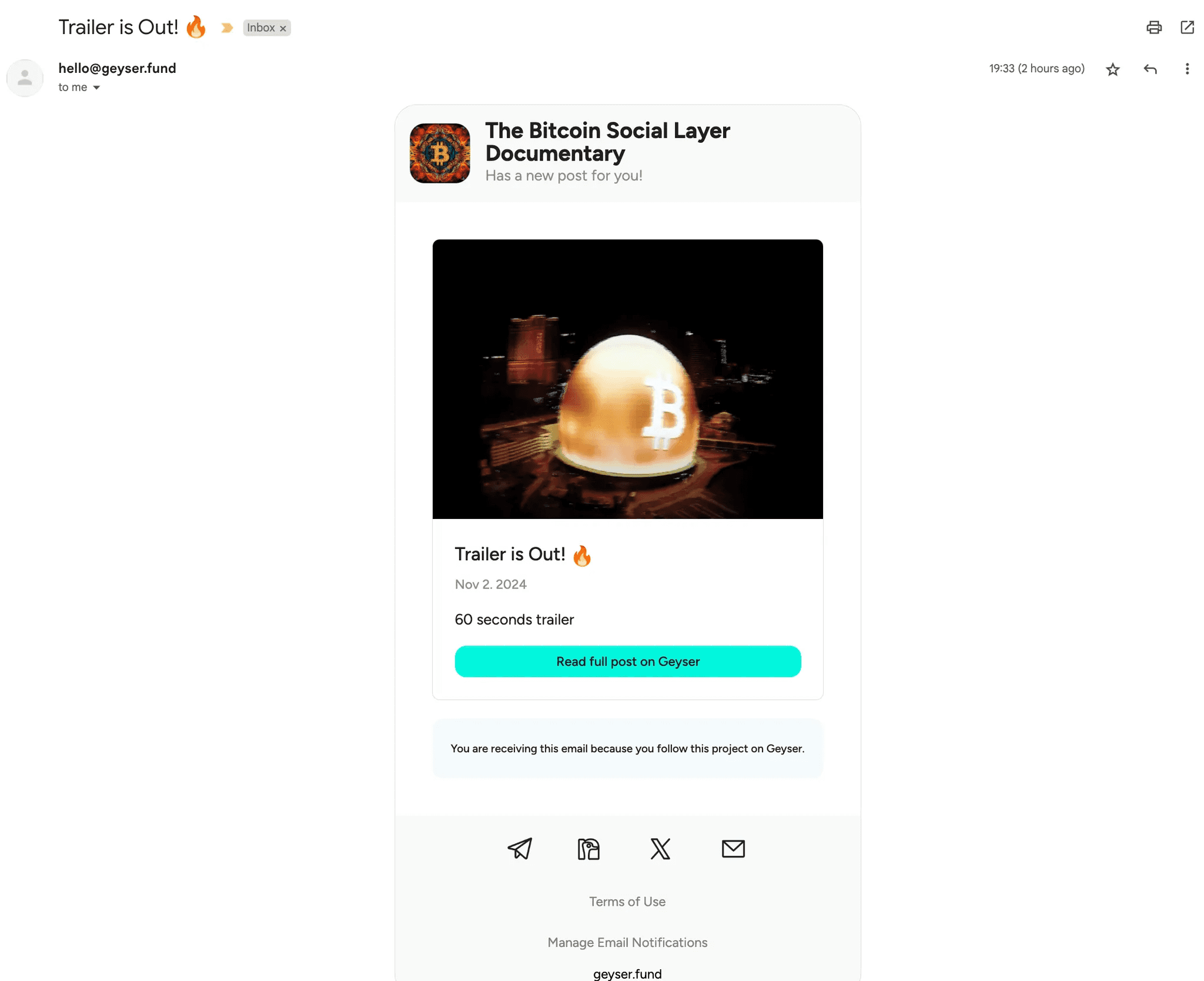Screen dimensions: 1204x981
Task: Click 'Read full post on Geyser' button
Action: (x=627, y=661)
